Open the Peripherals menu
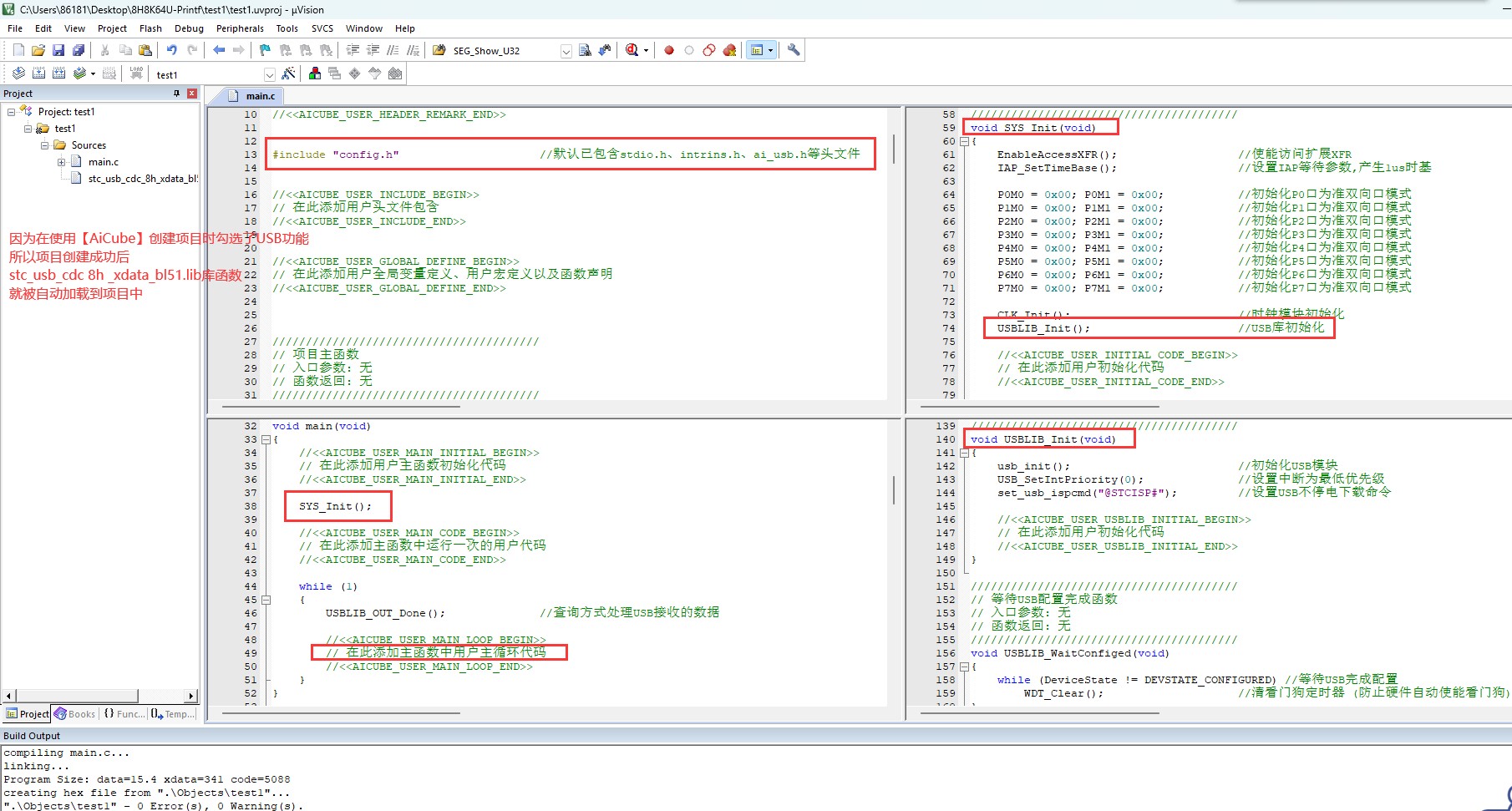 [x=240, y=28]
